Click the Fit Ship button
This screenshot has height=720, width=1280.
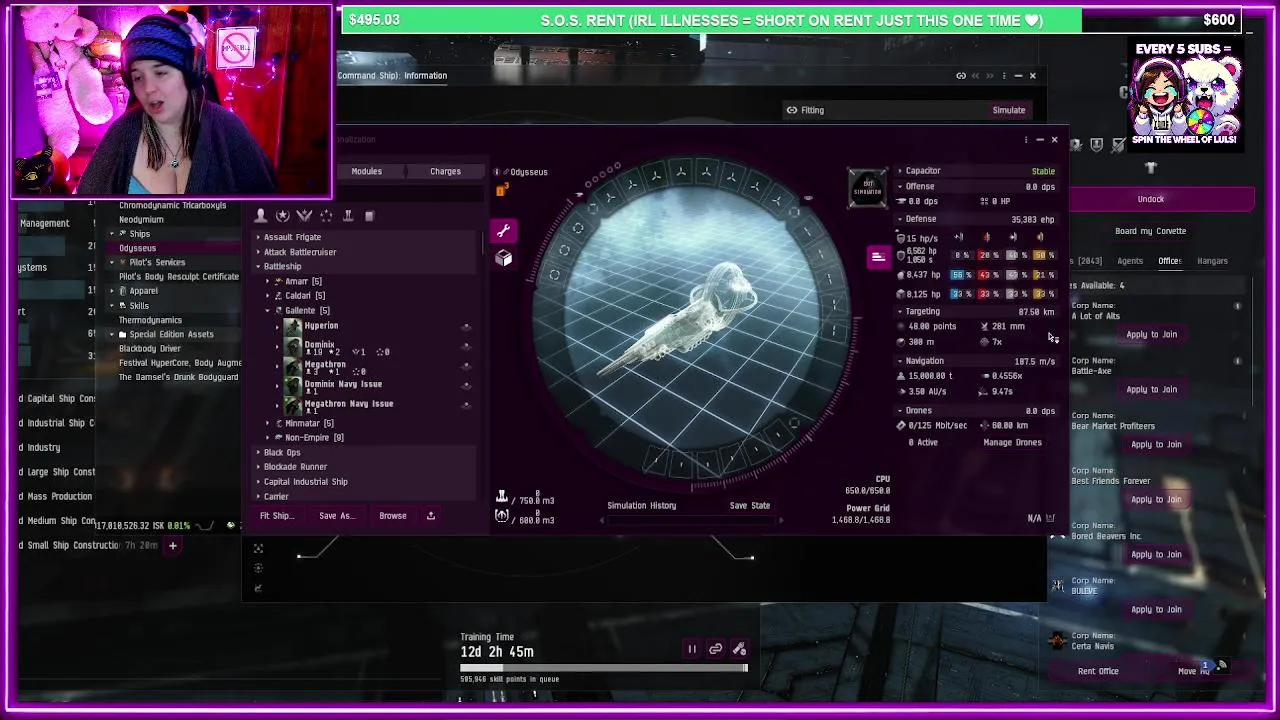[277, 516]
